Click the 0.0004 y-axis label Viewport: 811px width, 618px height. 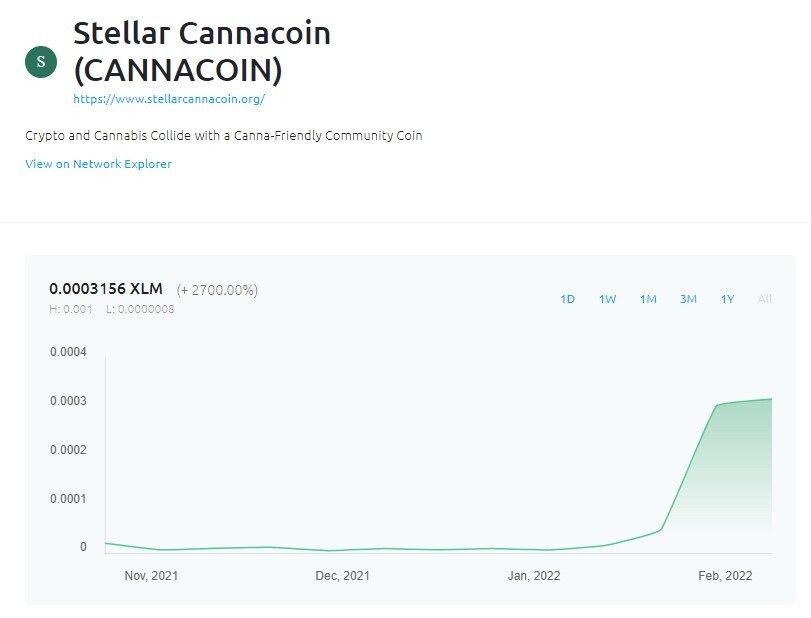pyautogui.click(x=68, y=352)
